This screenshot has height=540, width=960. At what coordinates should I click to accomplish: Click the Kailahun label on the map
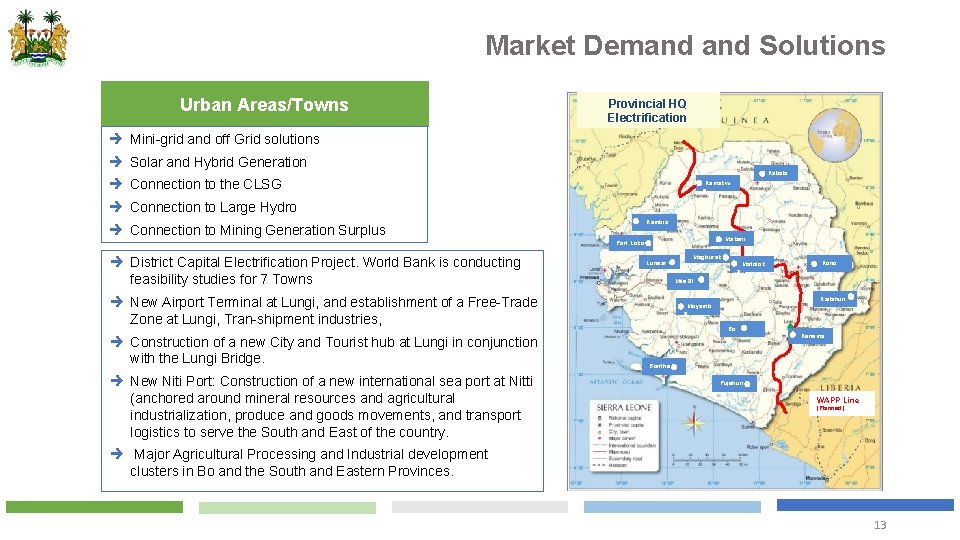[x=835, y=299]
